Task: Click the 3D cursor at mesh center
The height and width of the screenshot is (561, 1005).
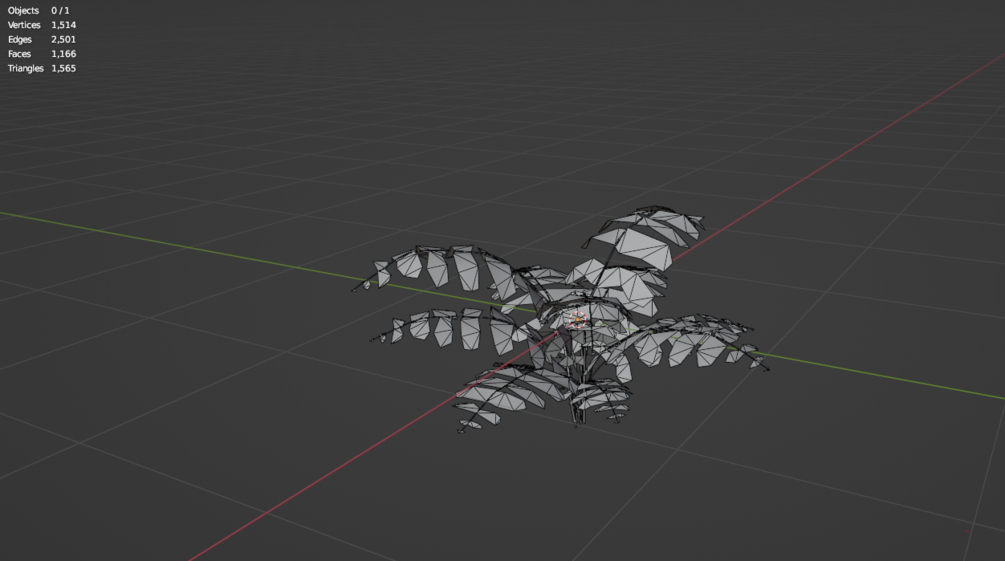Action: 577,319
